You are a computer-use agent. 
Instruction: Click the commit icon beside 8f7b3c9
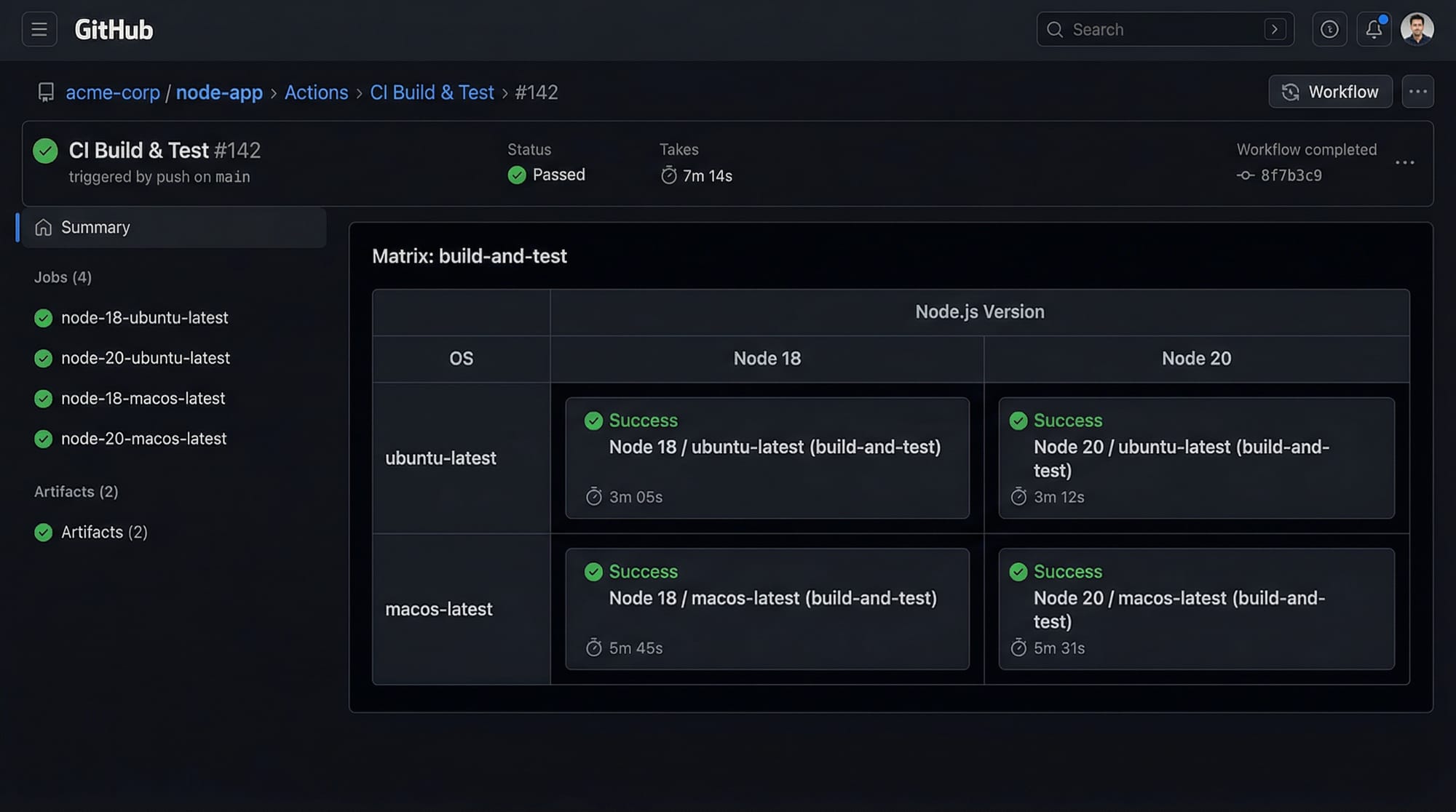click(1246, 175)
